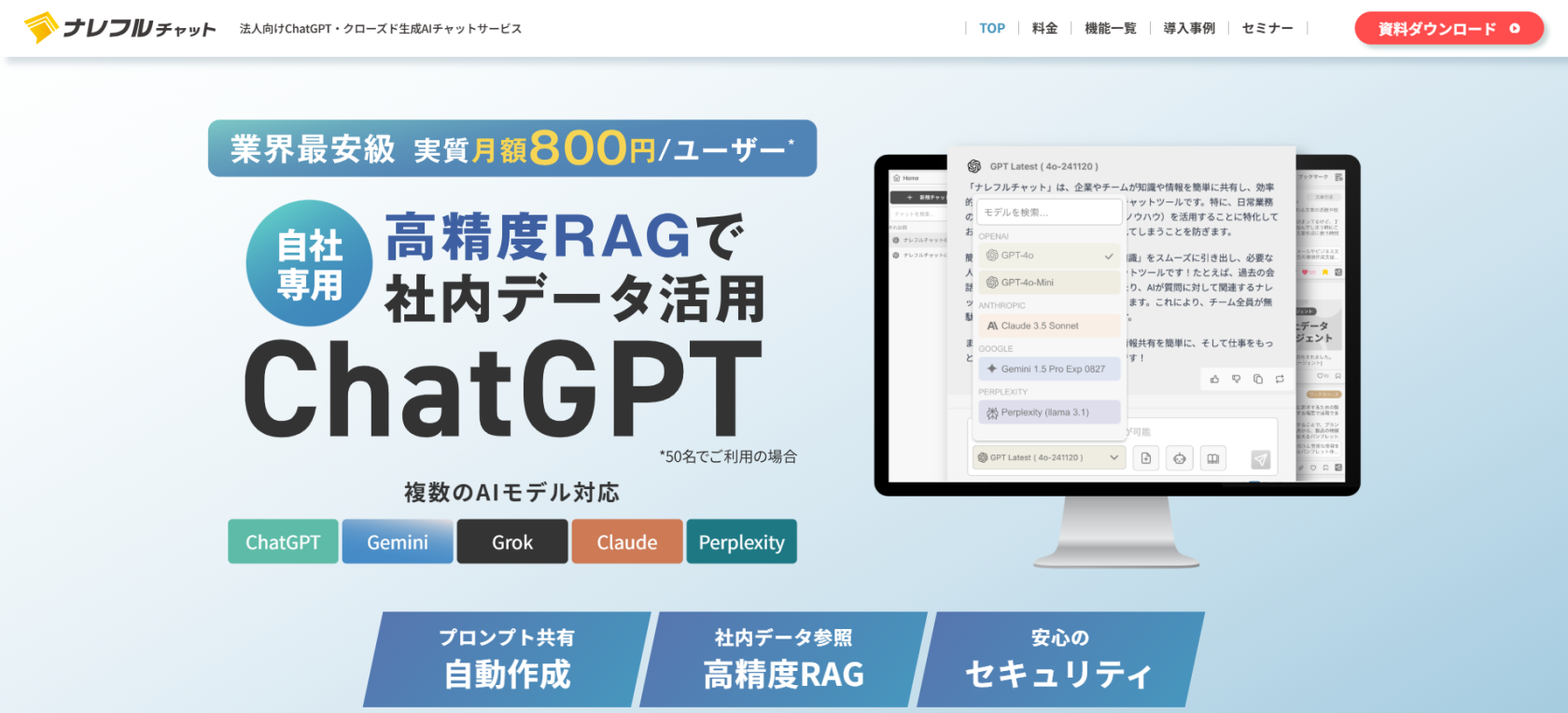Click the thumbs-down icon under the reply
The width and height of the screenshot is (1568, 713).
pos(1237,379)
